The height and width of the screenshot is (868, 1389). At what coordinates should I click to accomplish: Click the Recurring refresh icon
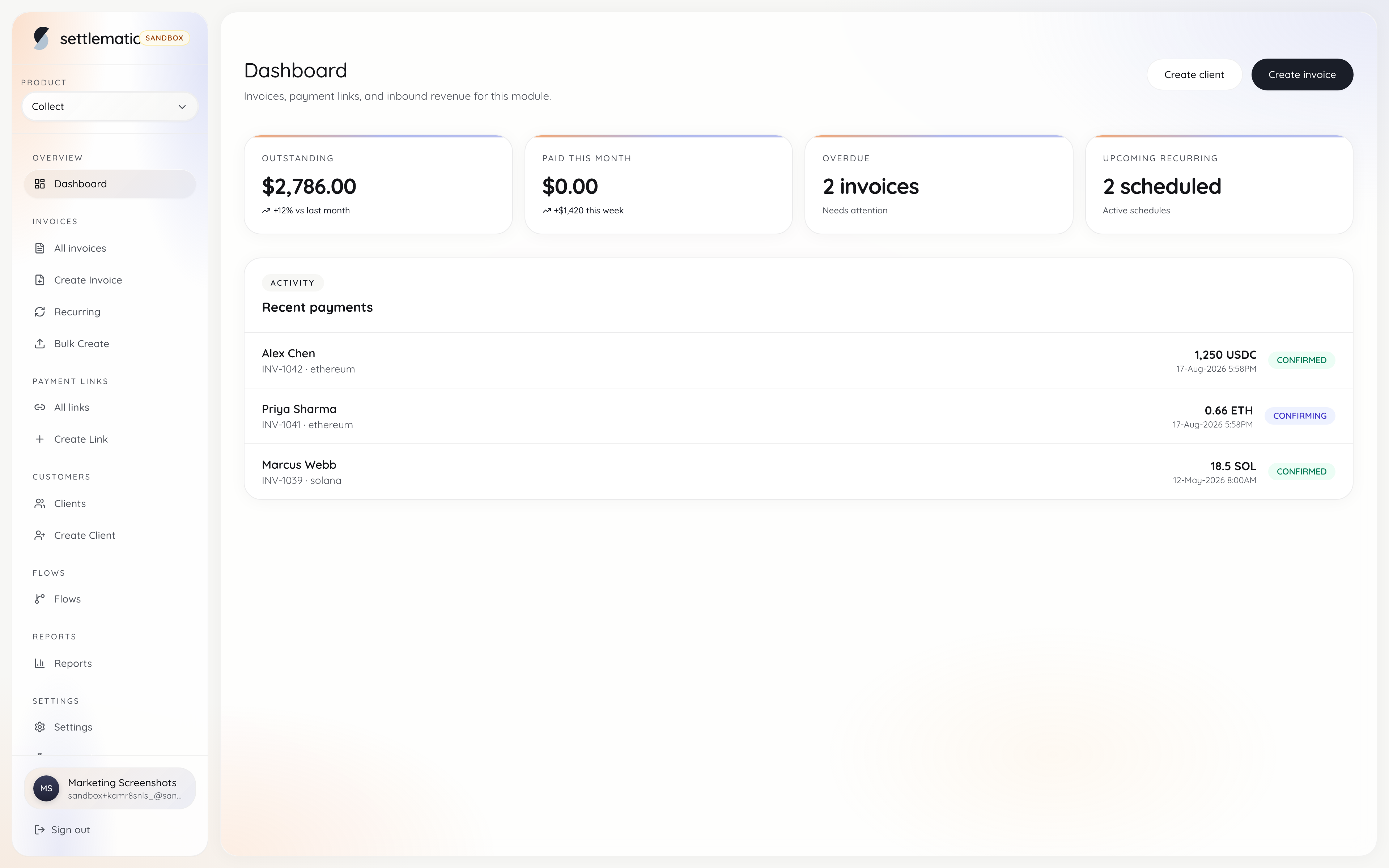39,312
